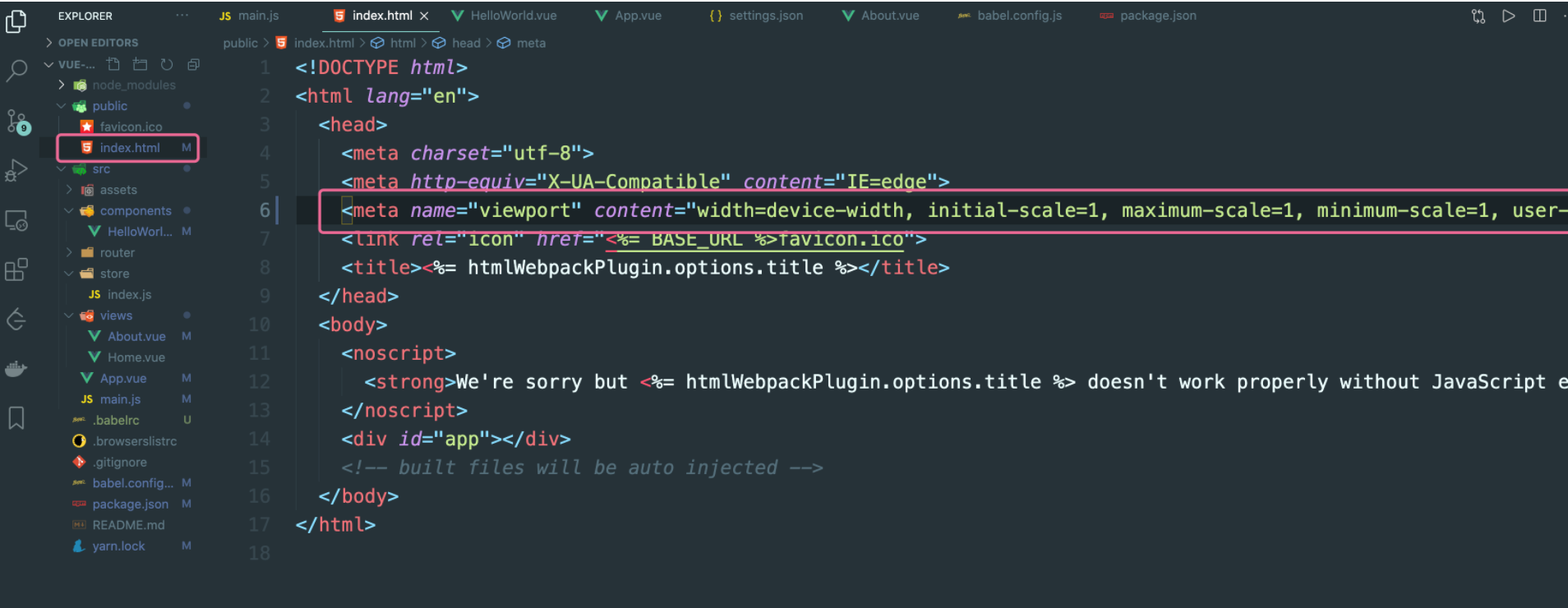Open the .browserslistrc file

[124, 441]
